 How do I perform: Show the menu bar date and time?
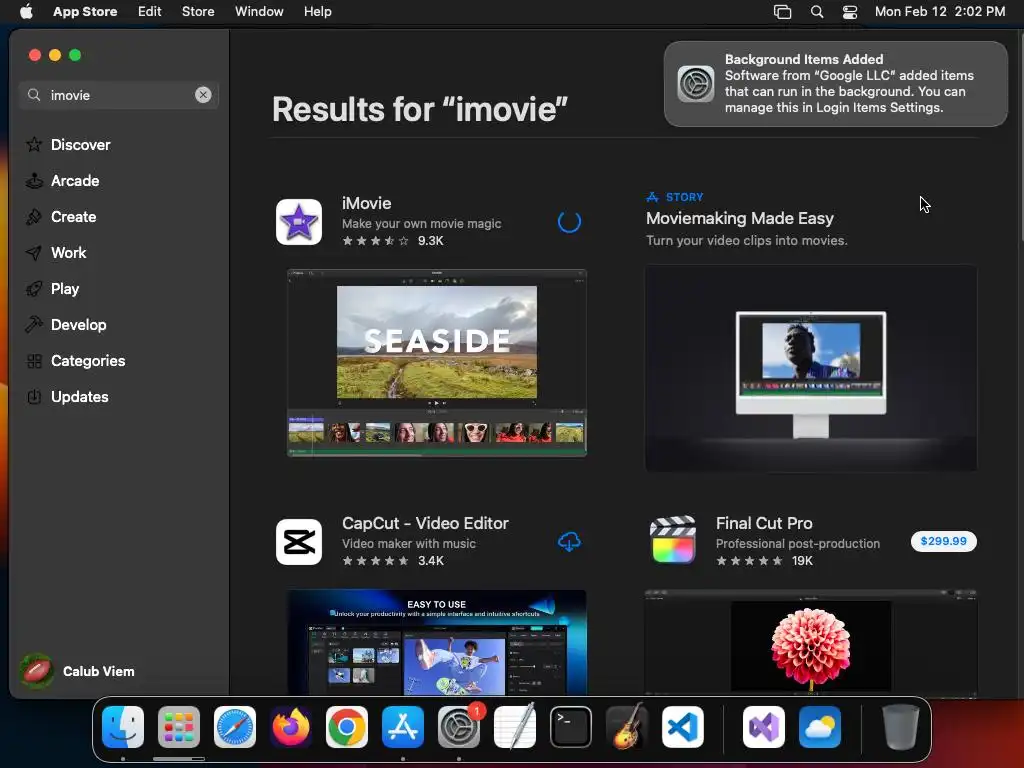940,12
